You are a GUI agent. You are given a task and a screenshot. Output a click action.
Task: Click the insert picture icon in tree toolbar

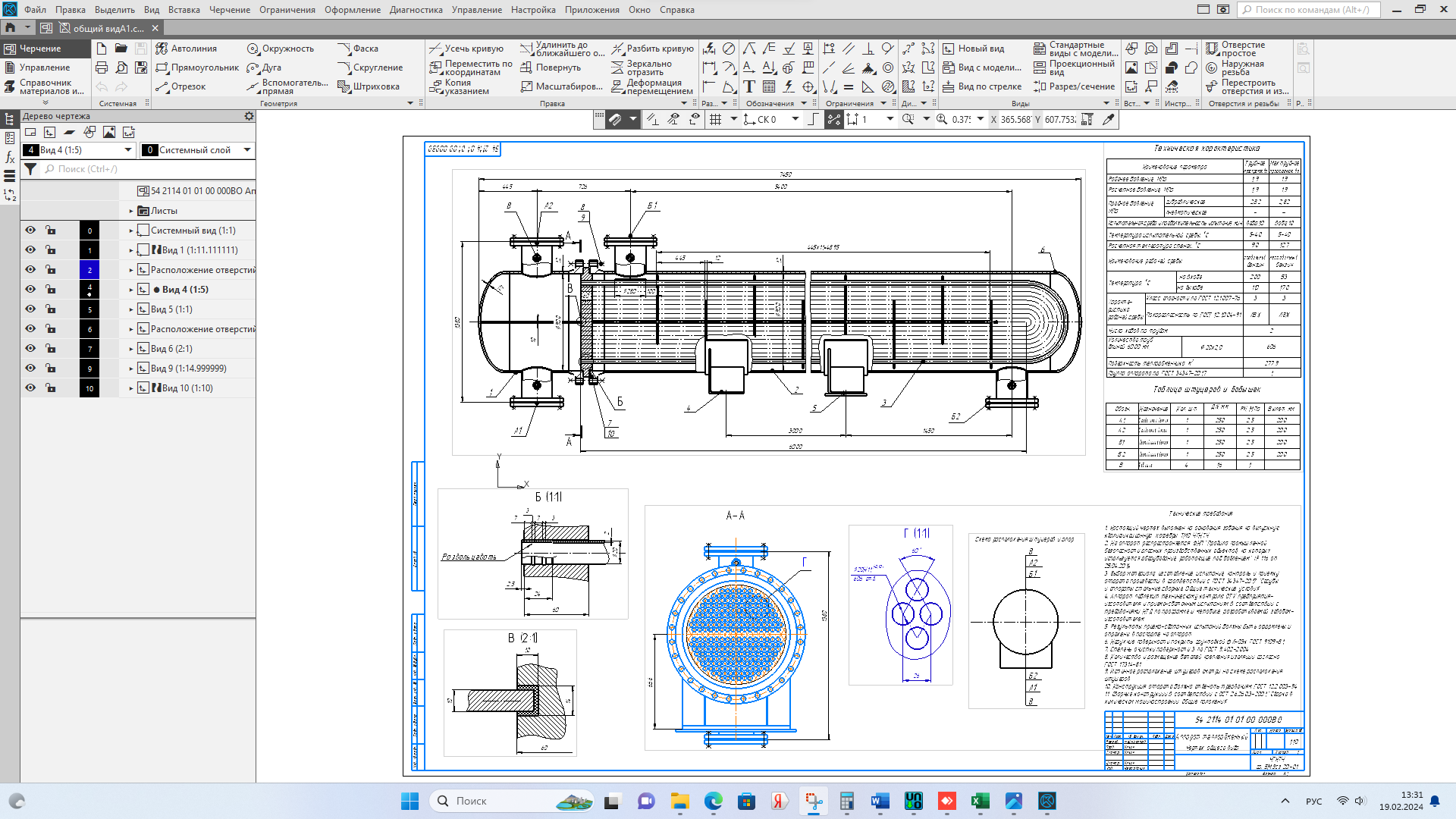(109, 132)
